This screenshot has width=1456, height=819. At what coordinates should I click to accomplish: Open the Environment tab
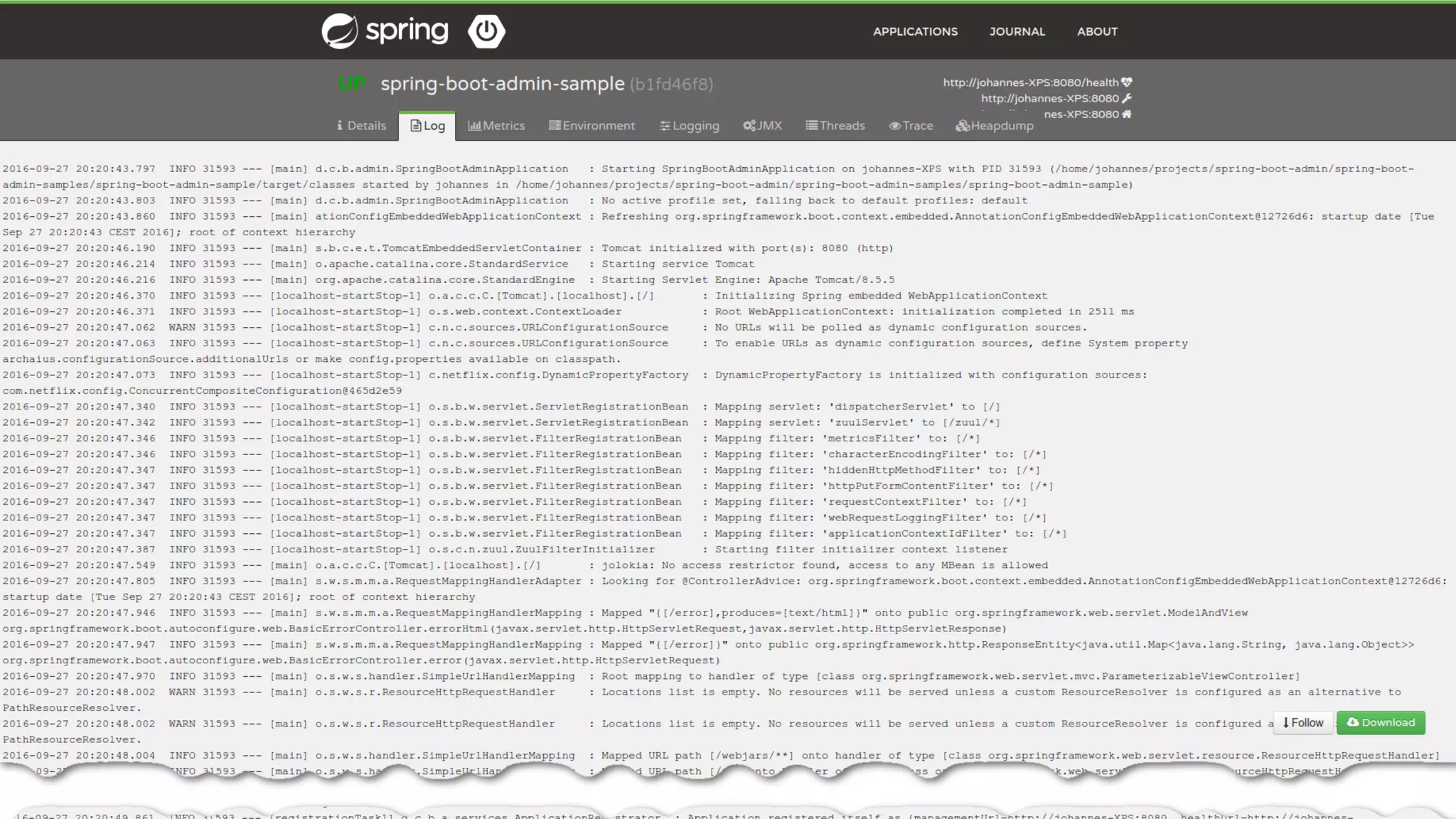[x=591, y=126]
